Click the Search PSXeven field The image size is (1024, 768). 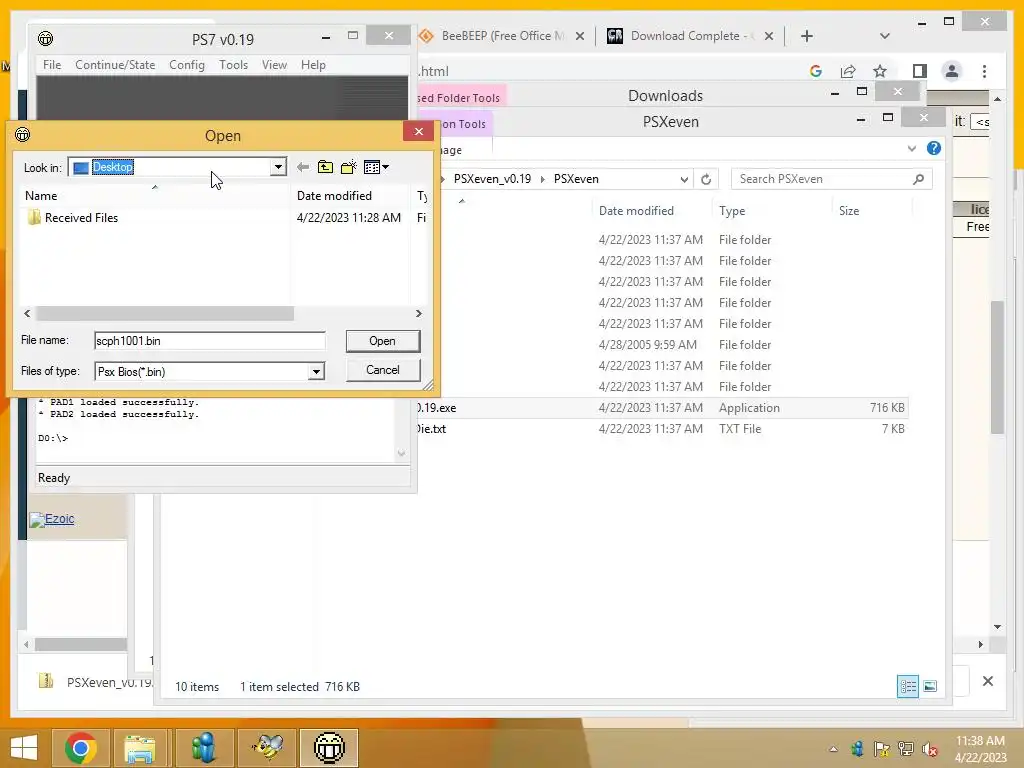tap(822, 179)
